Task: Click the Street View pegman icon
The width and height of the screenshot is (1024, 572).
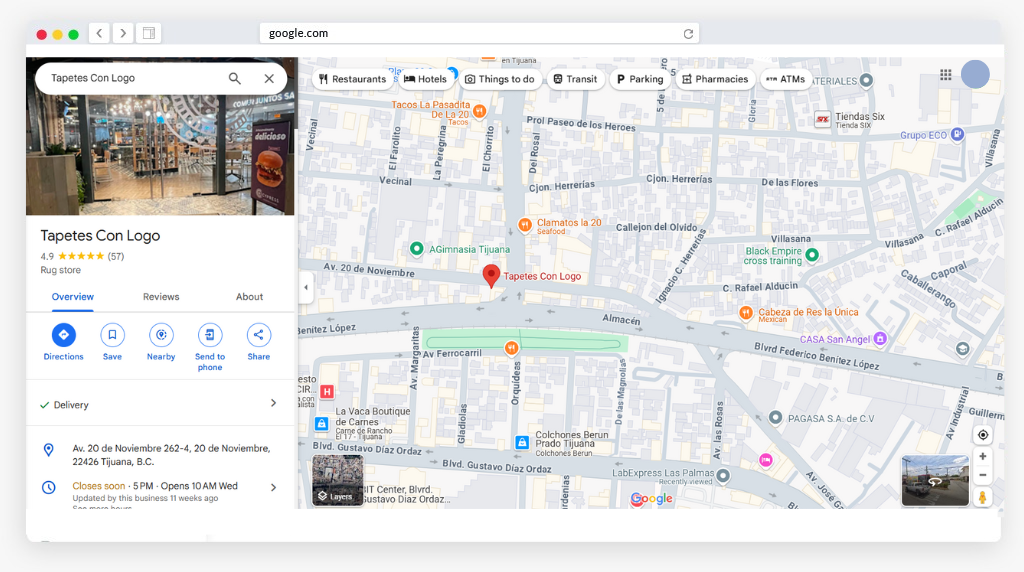Action: tap(982, 498)
